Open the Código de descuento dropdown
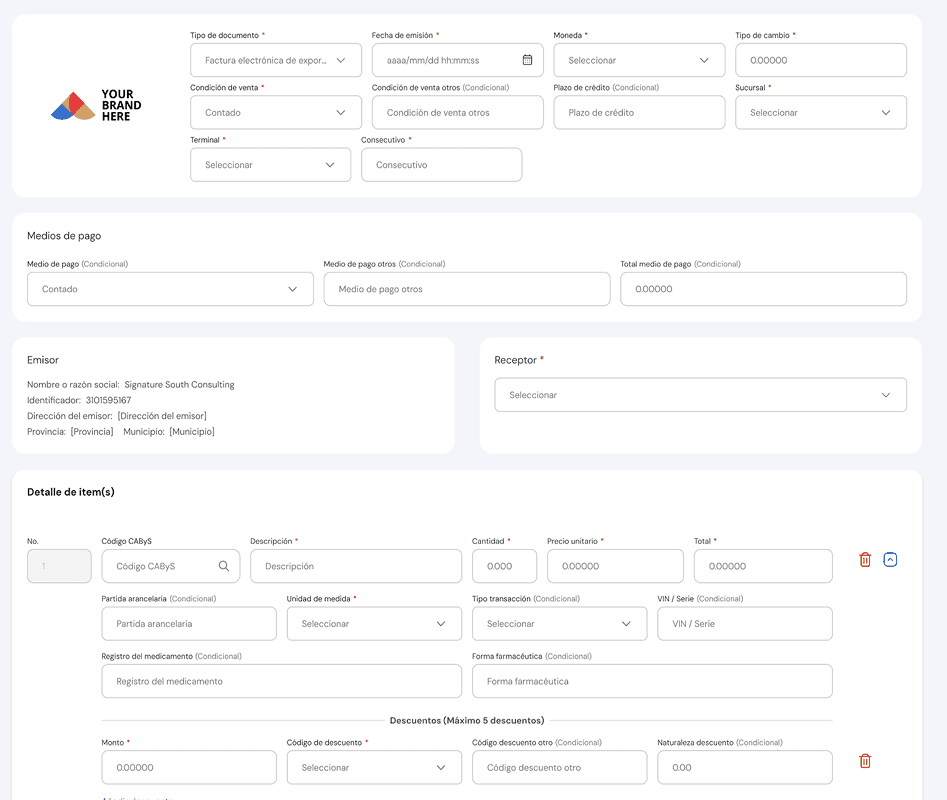The height and width of the screenshot is (800, 947). (374, 767)
